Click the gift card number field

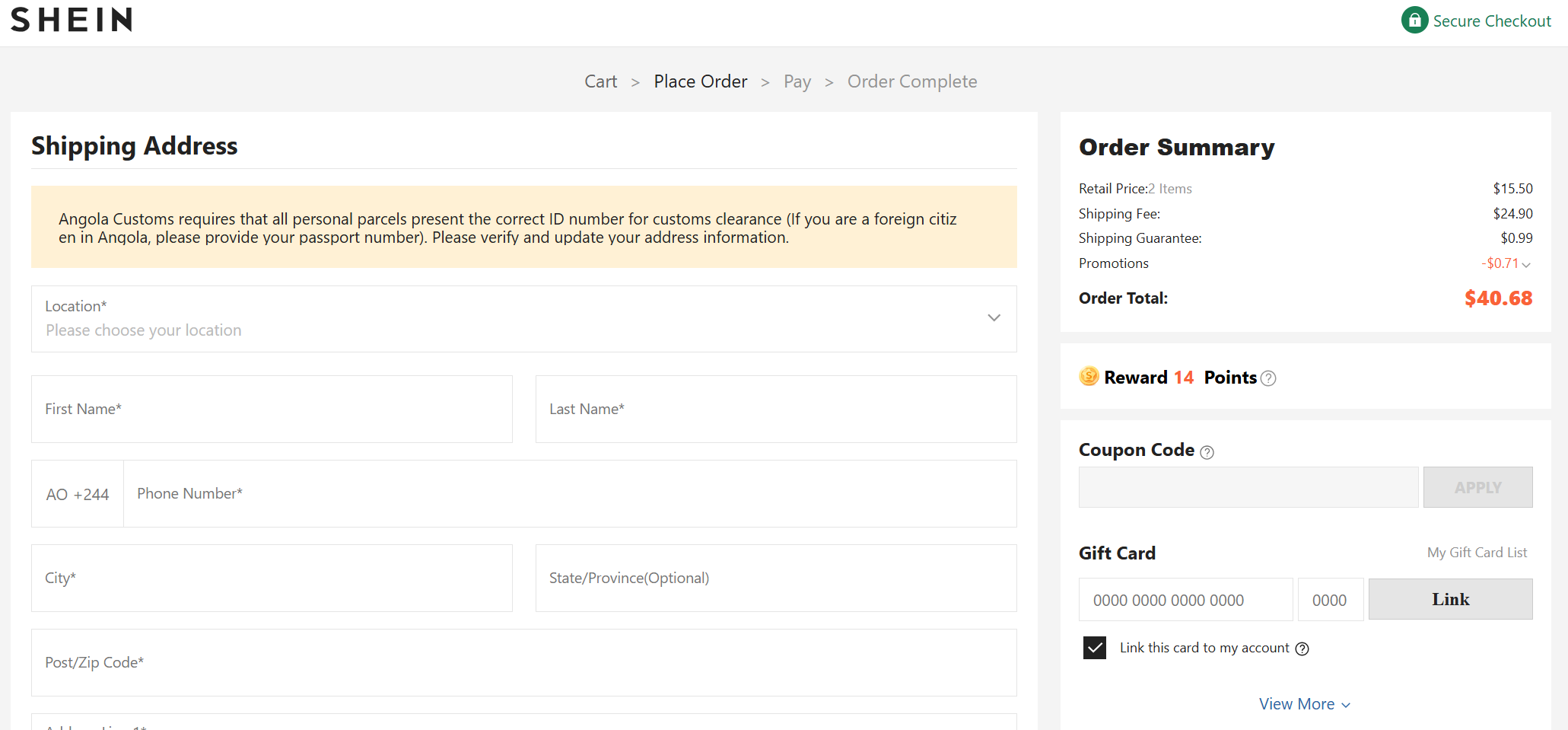pyautogui.click(x=1185, y=599)
